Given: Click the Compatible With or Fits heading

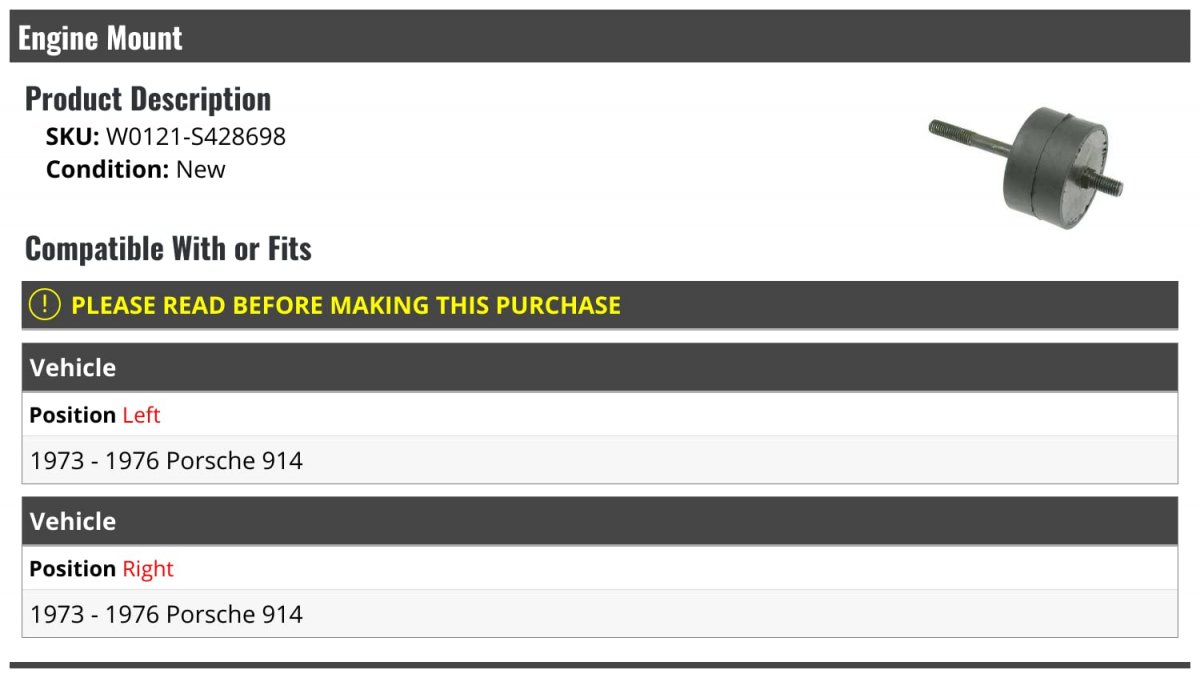Looking at the screenshot, I should 168,249.
